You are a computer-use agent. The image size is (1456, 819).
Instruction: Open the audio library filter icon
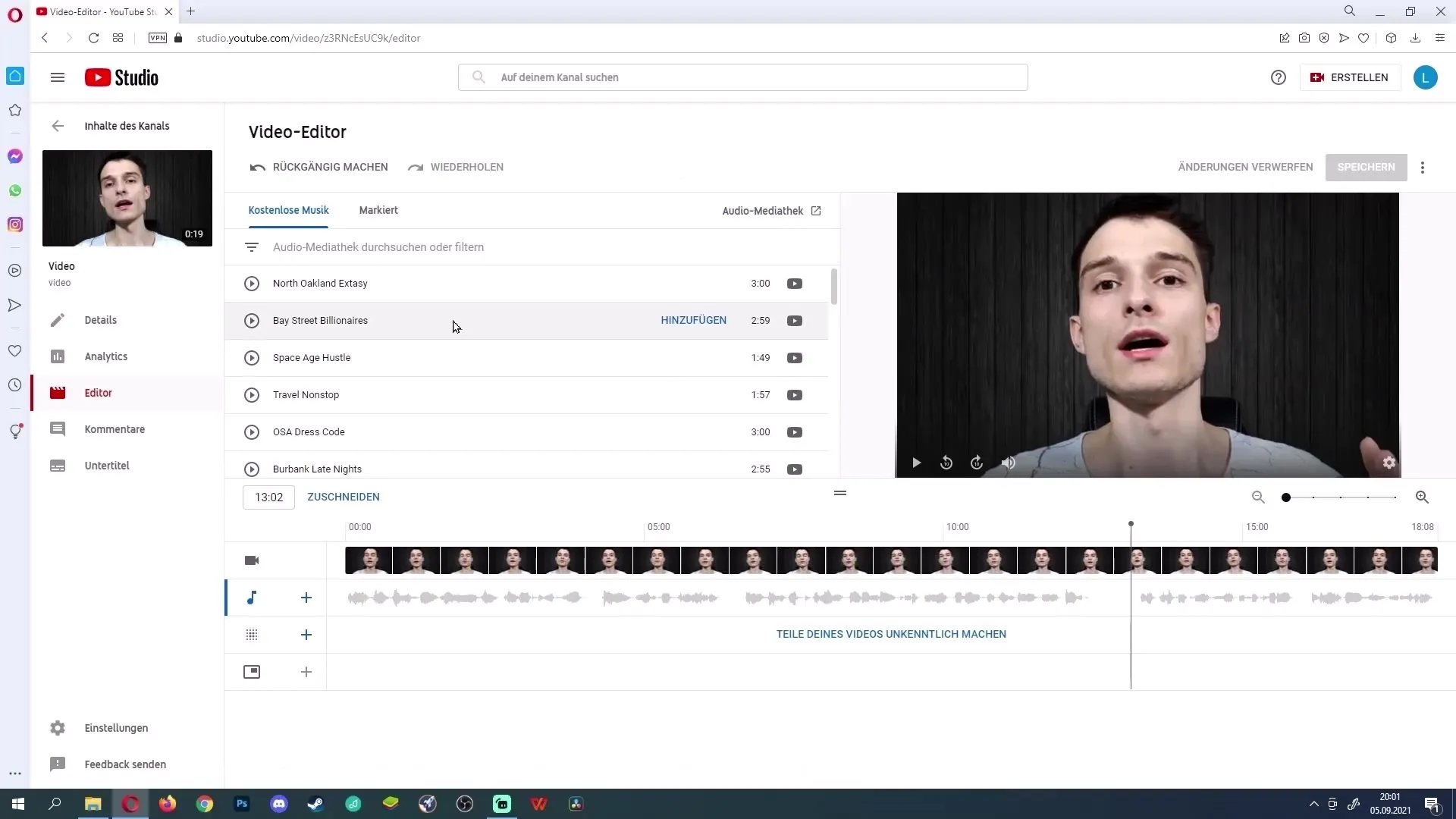pyautogui.click(x=252, y=247)
